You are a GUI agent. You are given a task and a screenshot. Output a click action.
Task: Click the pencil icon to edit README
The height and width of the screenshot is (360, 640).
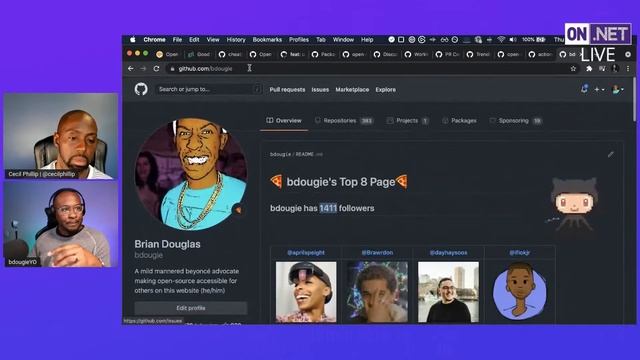point(610,154)
